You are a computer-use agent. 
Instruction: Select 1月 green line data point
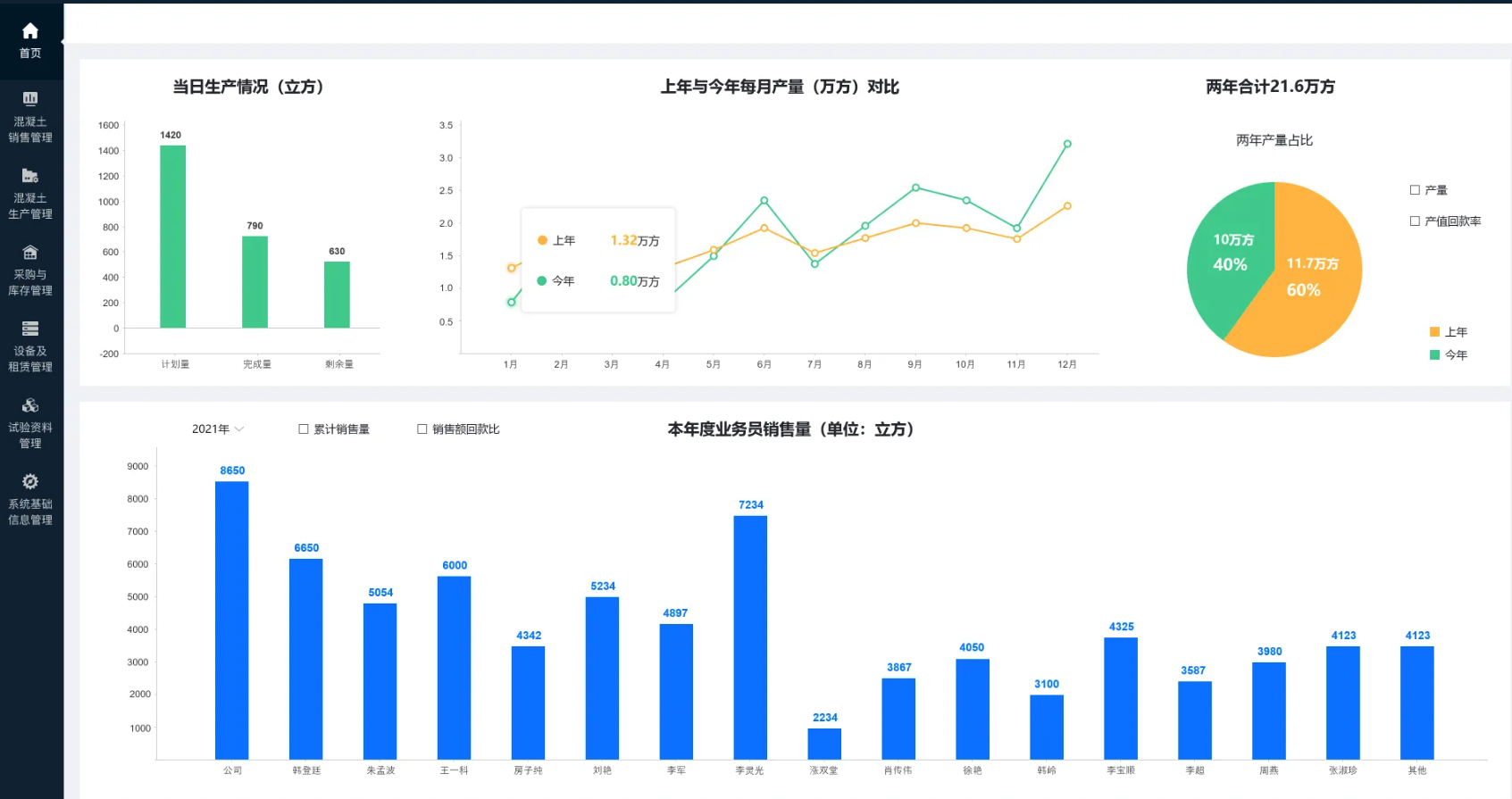511,302
